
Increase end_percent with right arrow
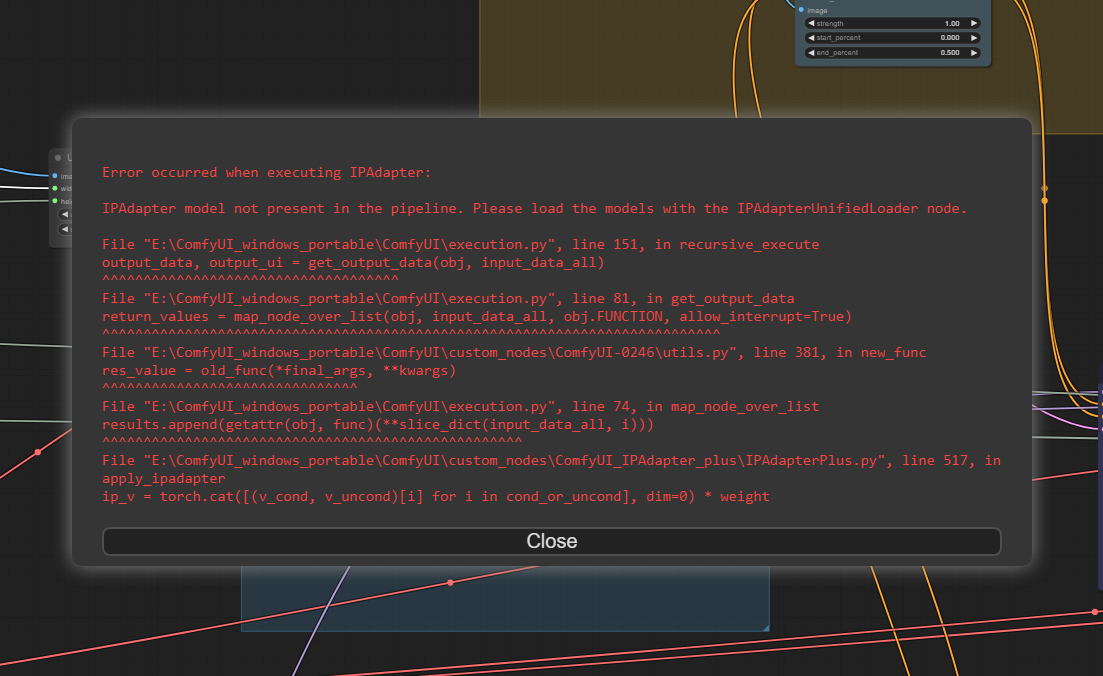coord(974,53)
